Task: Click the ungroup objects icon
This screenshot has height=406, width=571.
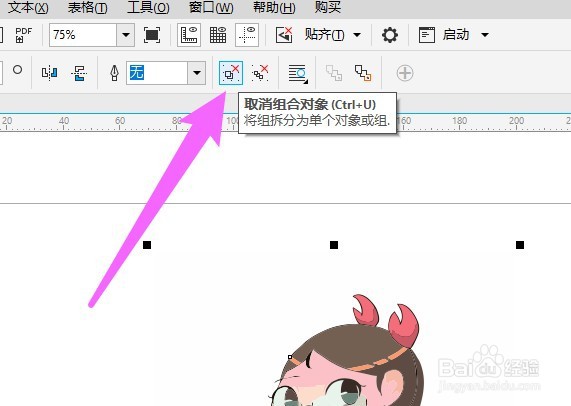Action: click(231, 73)
